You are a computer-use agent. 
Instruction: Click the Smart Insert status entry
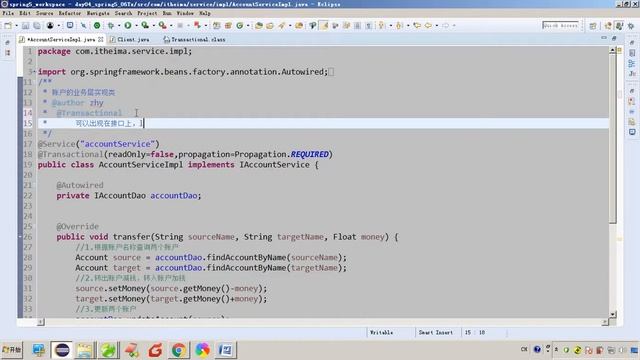click(436, 333)
